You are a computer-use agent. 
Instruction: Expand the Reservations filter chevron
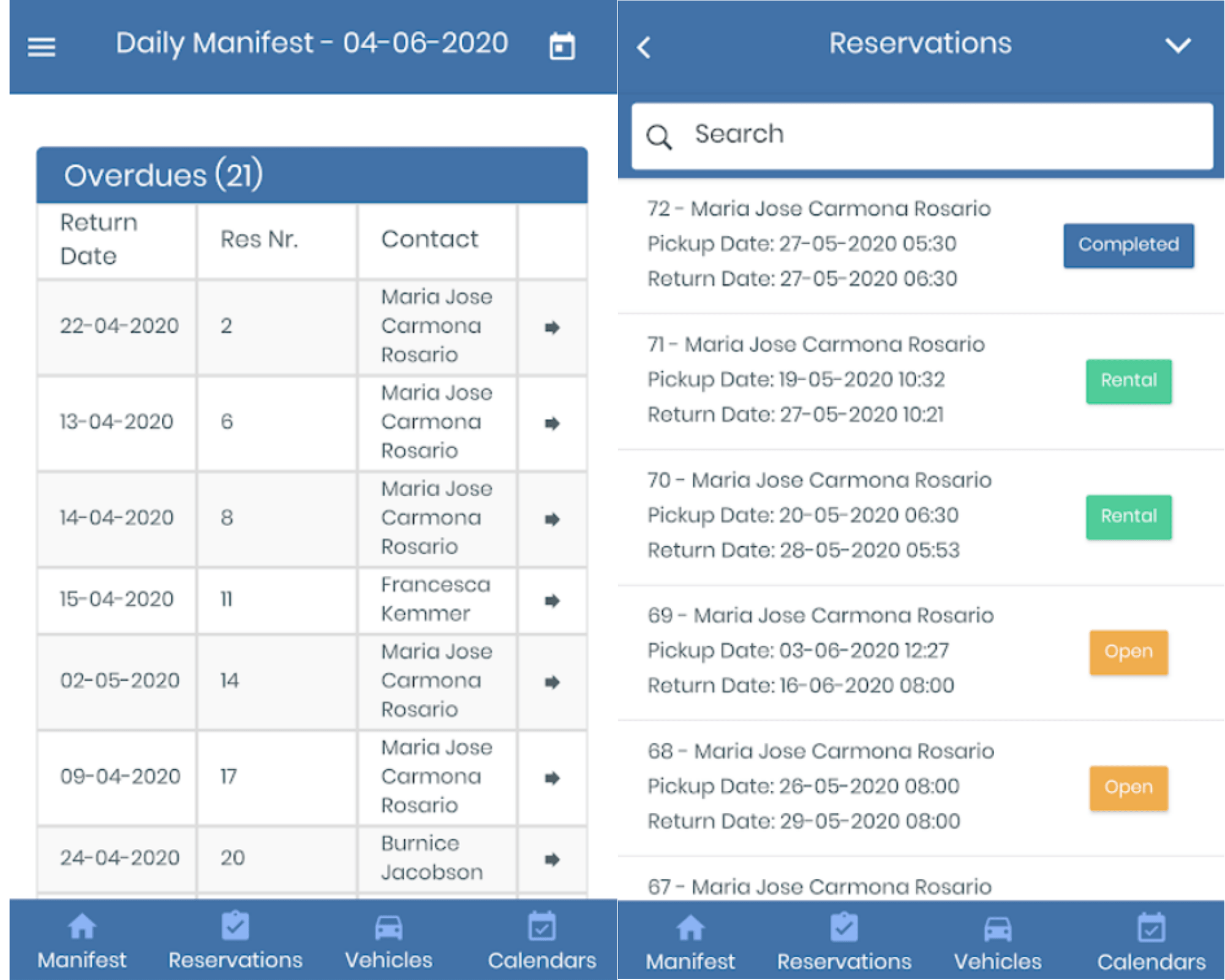(x=1177, y=45)
